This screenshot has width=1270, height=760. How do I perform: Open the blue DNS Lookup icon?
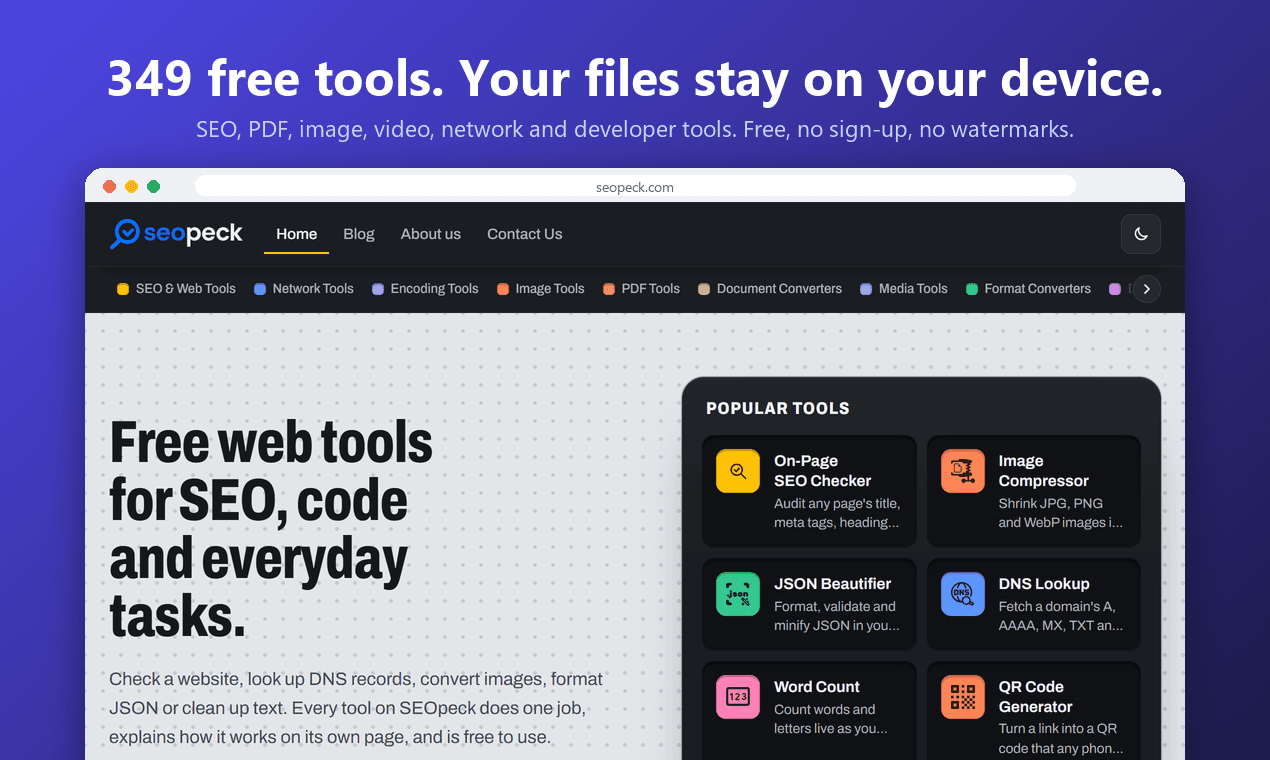[x=962, y=594]
